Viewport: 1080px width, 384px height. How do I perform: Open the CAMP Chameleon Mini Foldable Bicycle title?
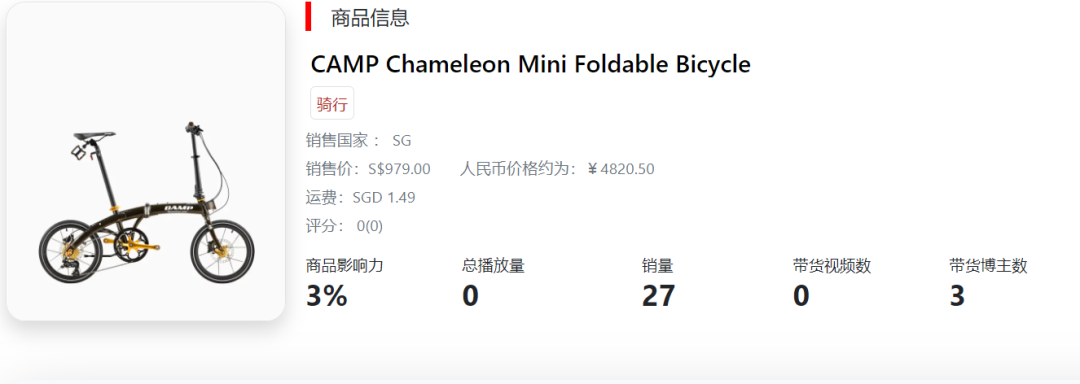point(530,64)
